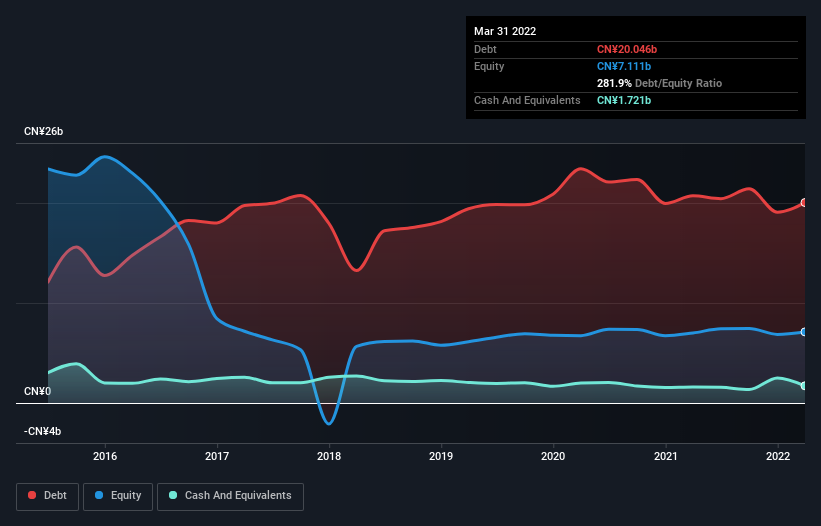The width and height of the screenshot is (821, 526).
Task: Click the CN¥20.046b debt value
Action: 627,49
